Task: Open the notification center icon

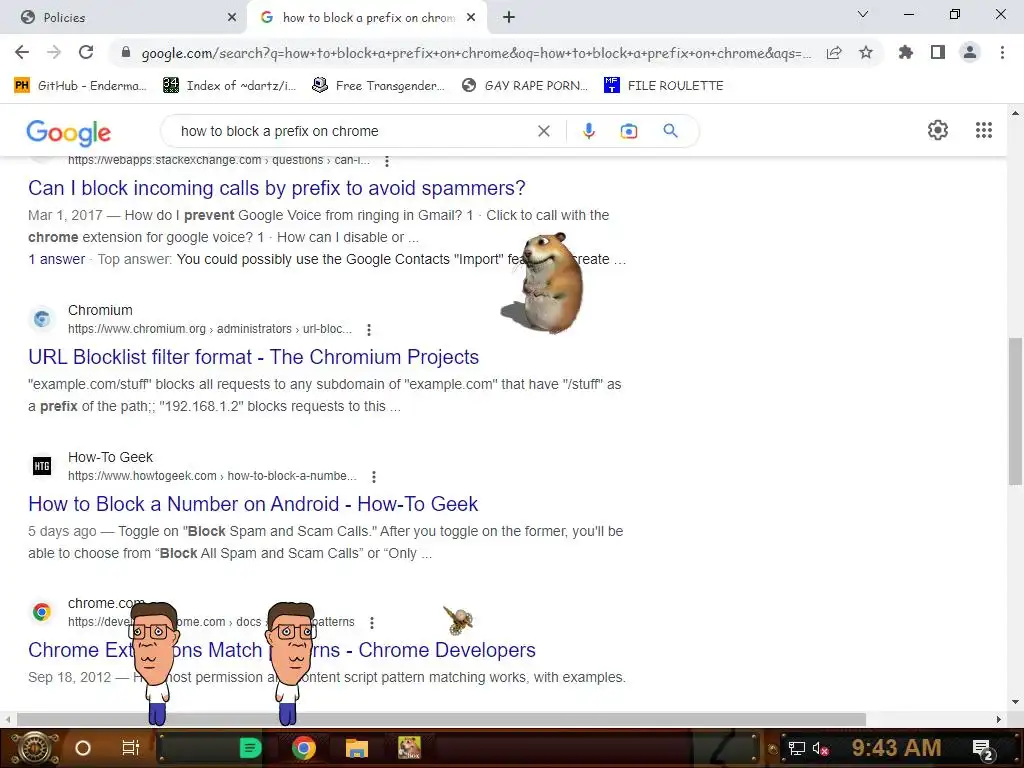Action: point(983,749)
